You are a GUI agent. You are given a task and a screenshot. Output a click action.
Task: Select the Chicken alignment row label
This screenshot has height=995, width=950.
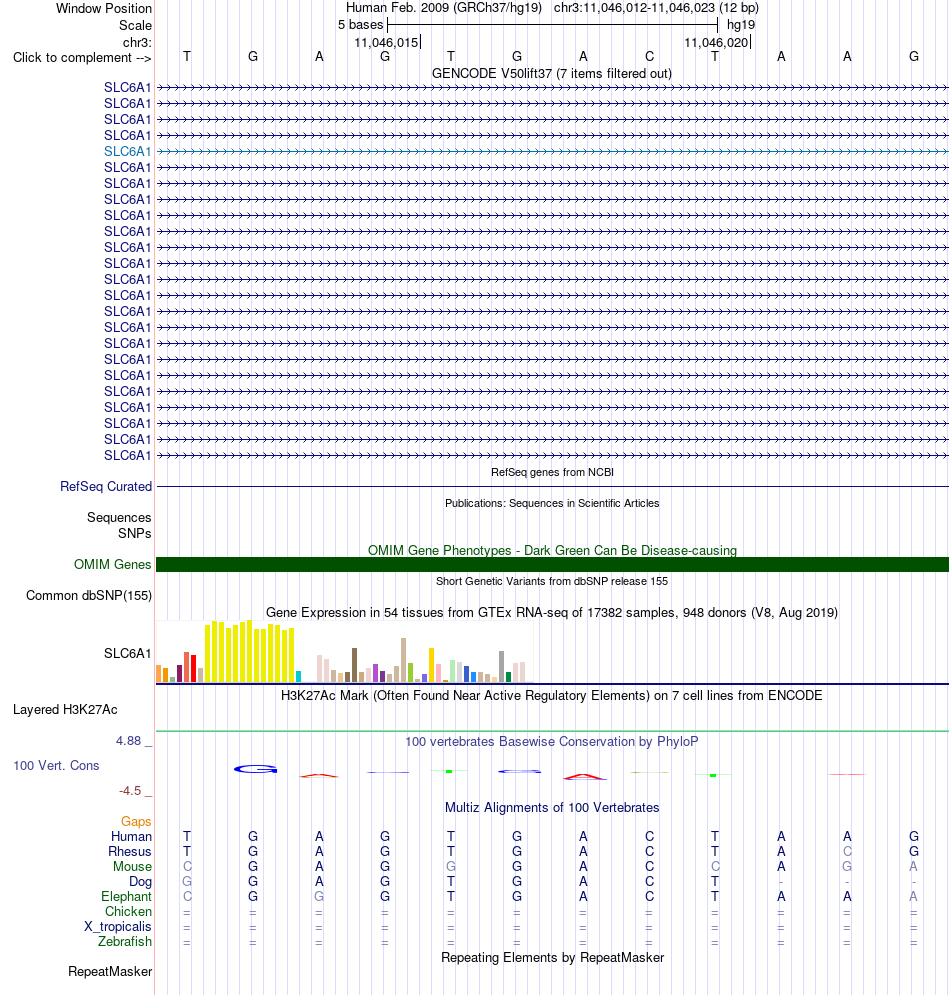tap(128, 912)
